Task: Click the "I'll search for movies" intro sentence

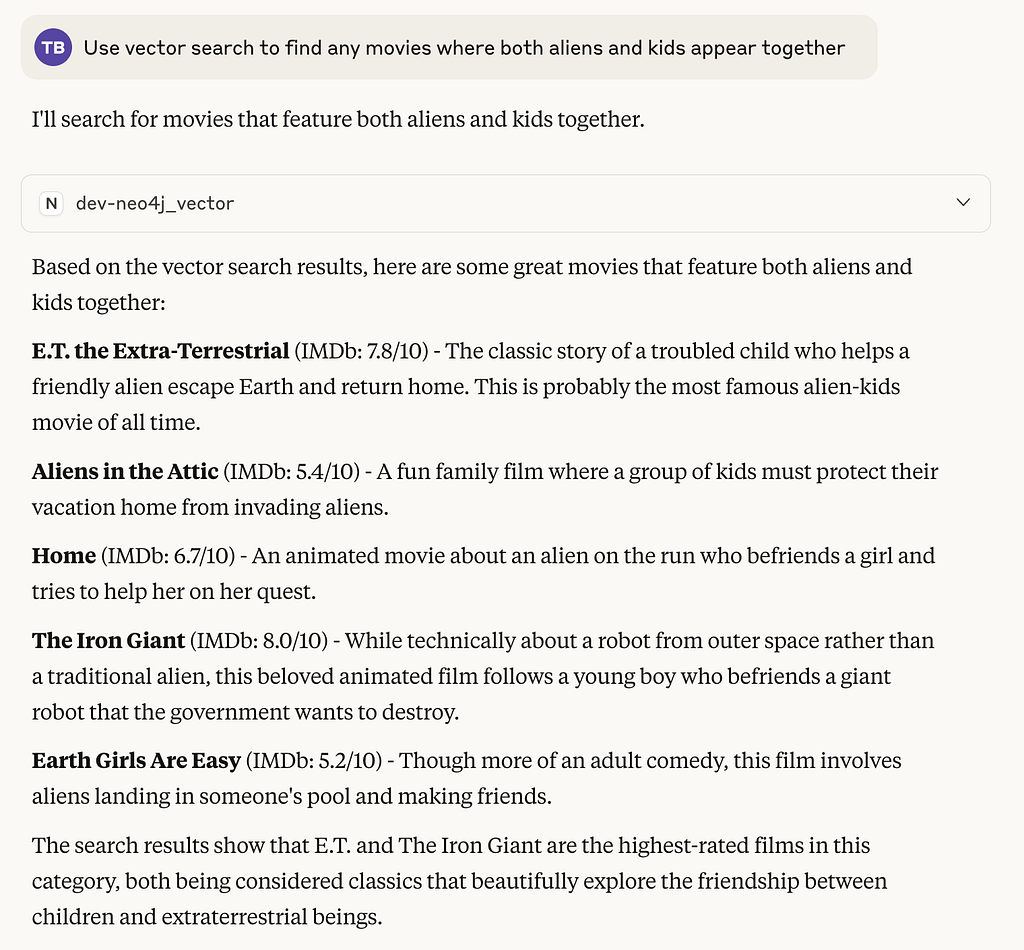Action: pyautogui.click(x=338, y=119)
